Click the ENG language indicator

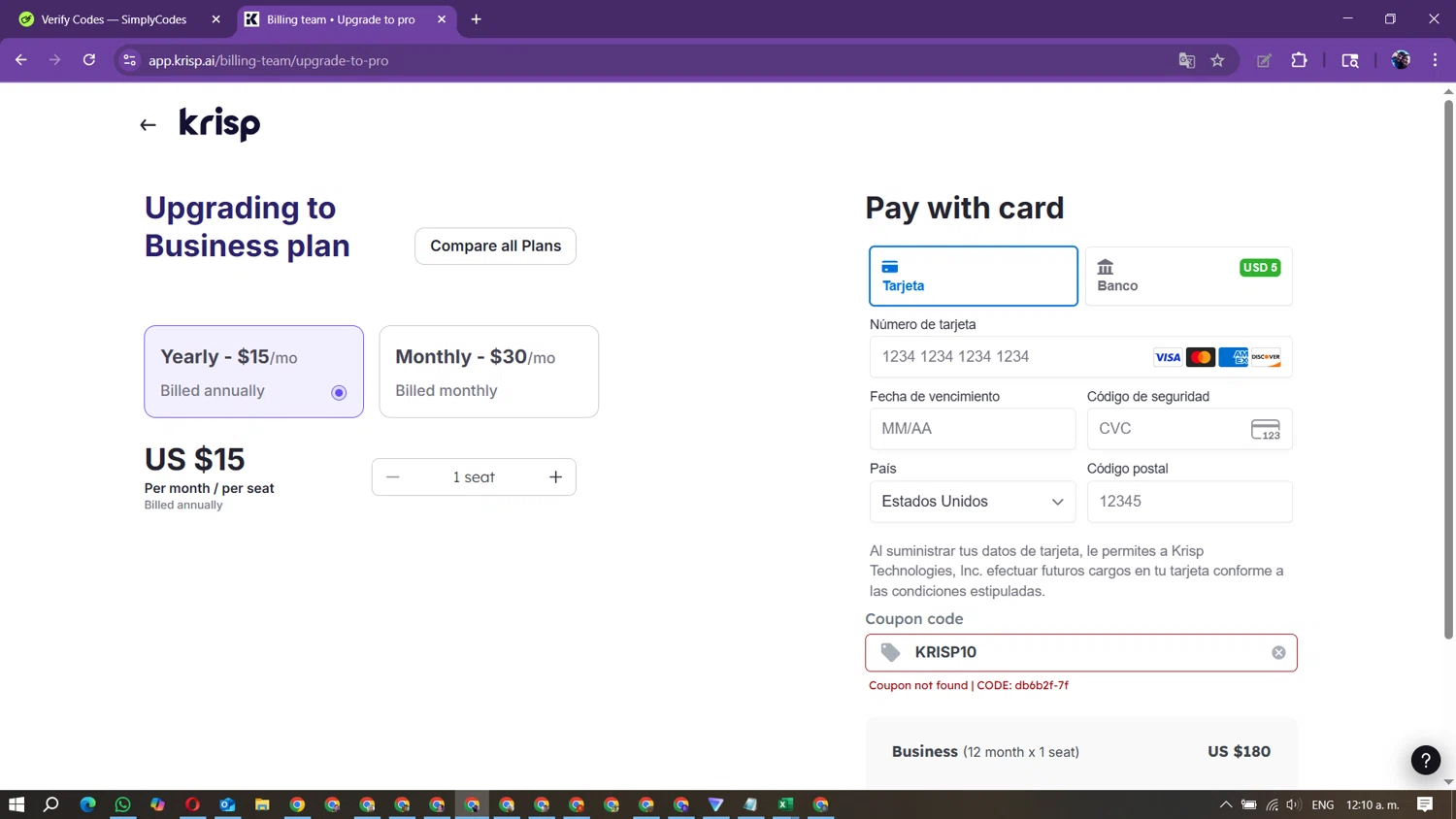click(x=1322, y=804)
